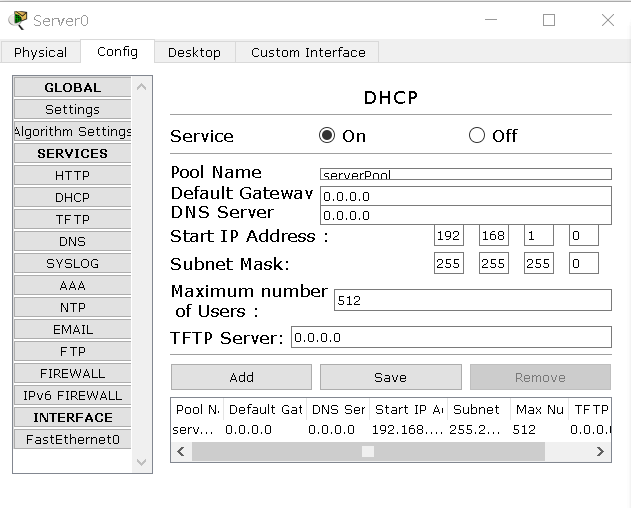Viewport: 631px width, 508px height.
Task: Click the Server0 window title icon
Action: pyautogui.click(x=18, y=20)
